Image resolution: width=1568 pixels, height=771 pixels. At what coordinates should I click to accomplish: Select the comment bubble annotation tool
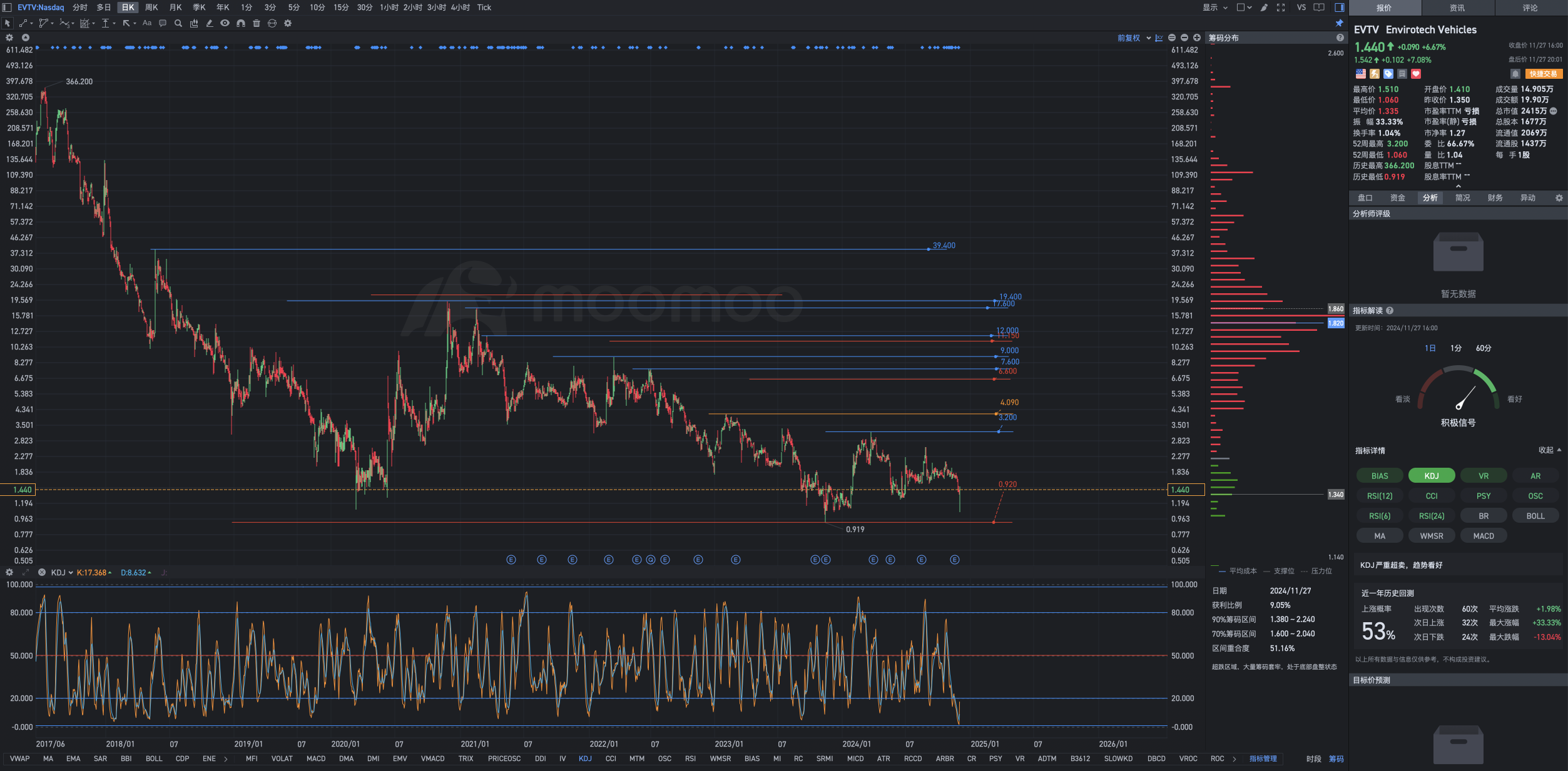tap(163, 23)
